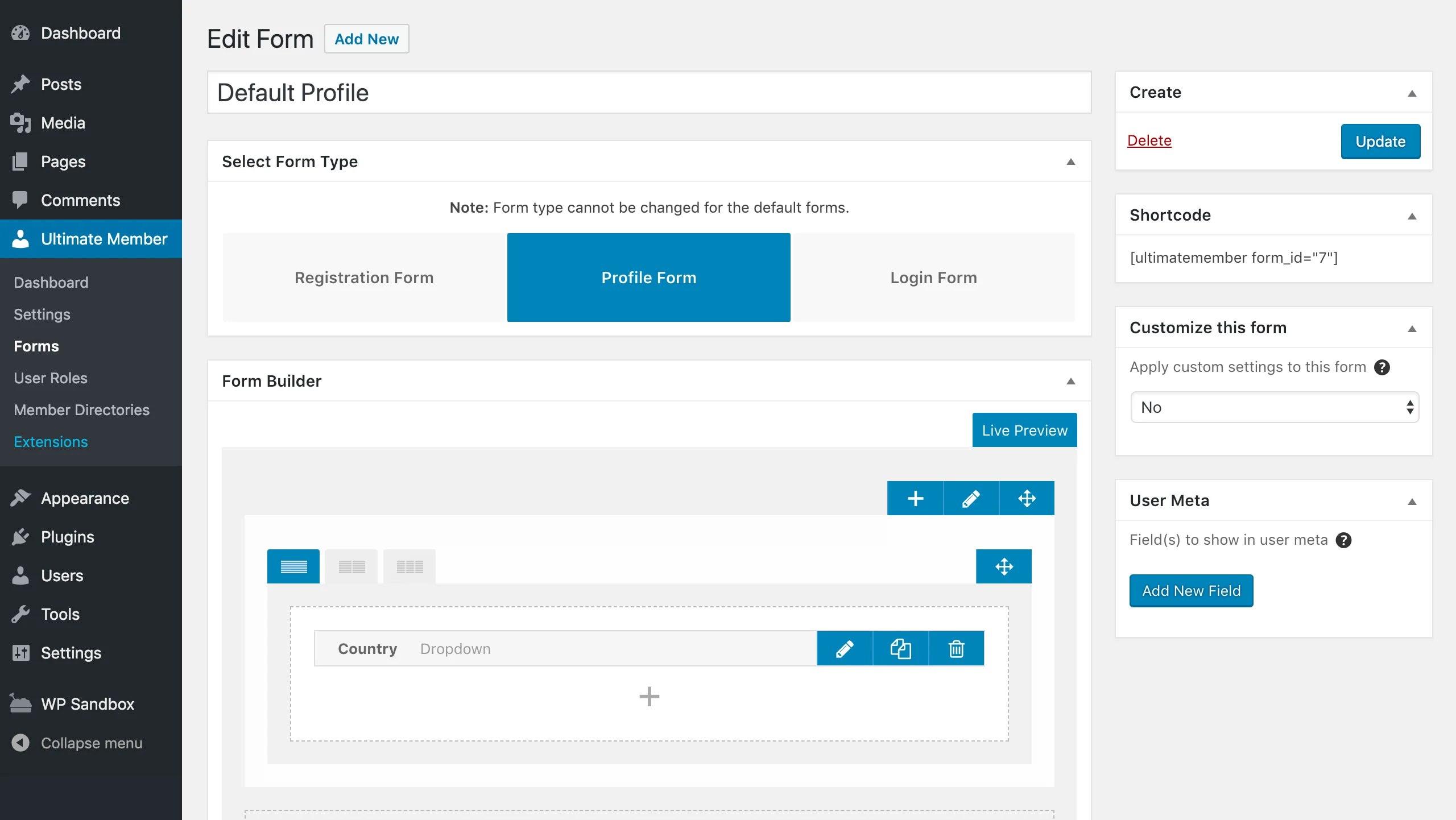Edit the Country field with the pencil icon
Screen dimensions: 1456x820
click(844, 648)
